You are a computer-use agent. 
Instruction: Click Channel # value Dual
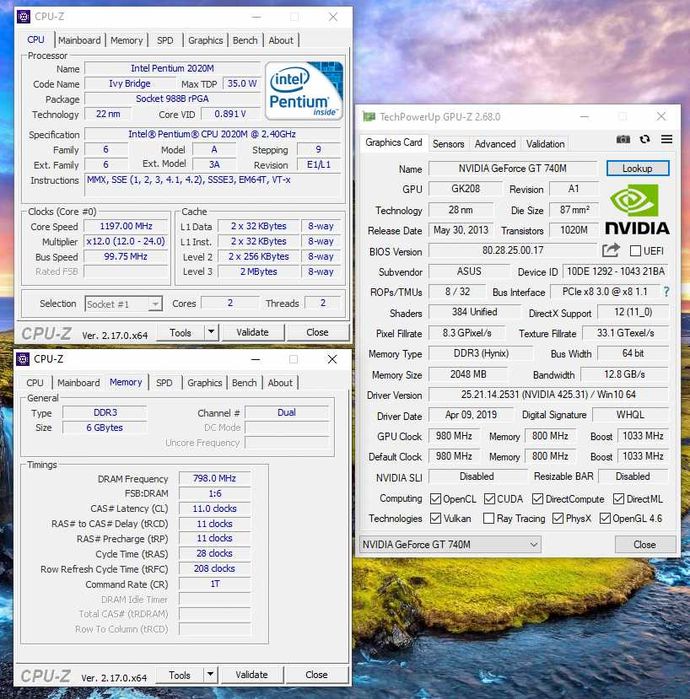tap(287, 412)
